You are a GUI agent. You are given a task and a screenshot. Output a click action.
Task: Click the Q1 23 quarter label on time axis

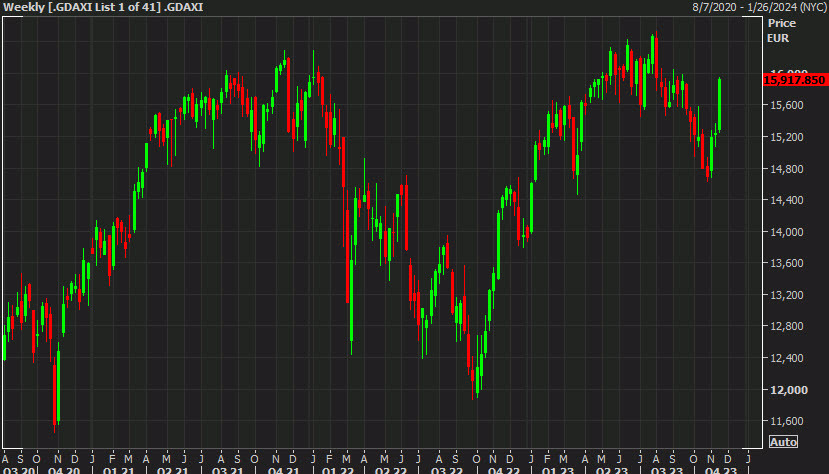557,470
